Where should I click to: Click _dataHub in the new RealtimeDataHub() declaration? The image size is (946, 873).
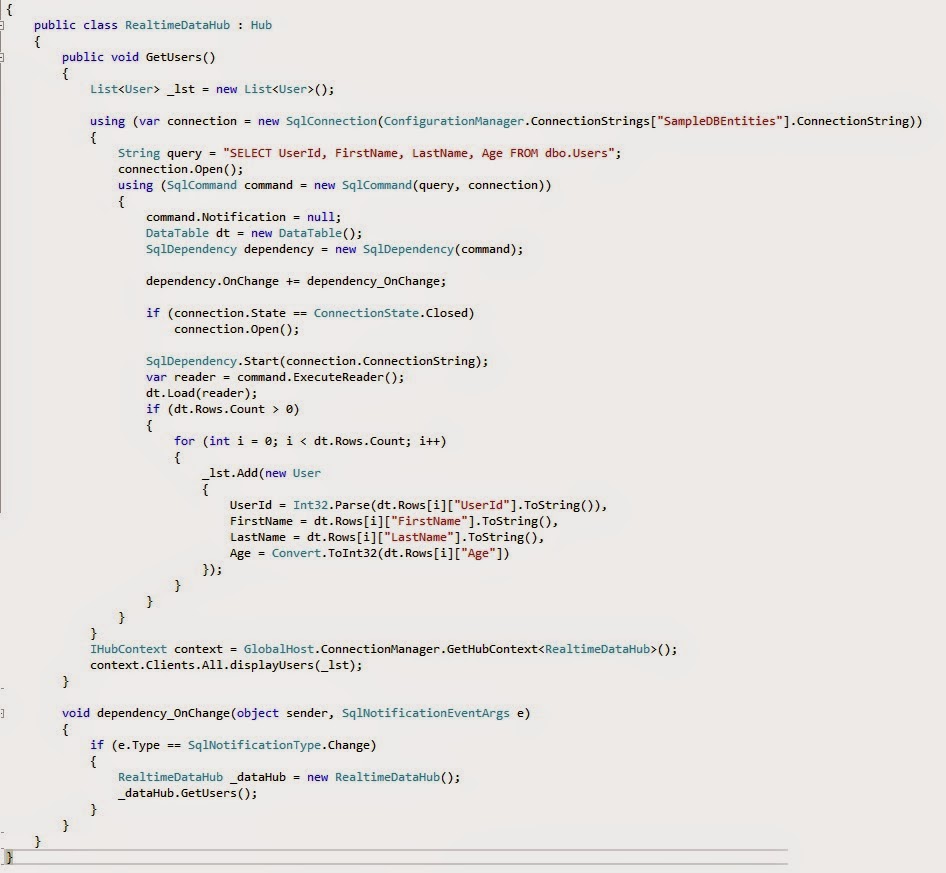coord(258,777)
